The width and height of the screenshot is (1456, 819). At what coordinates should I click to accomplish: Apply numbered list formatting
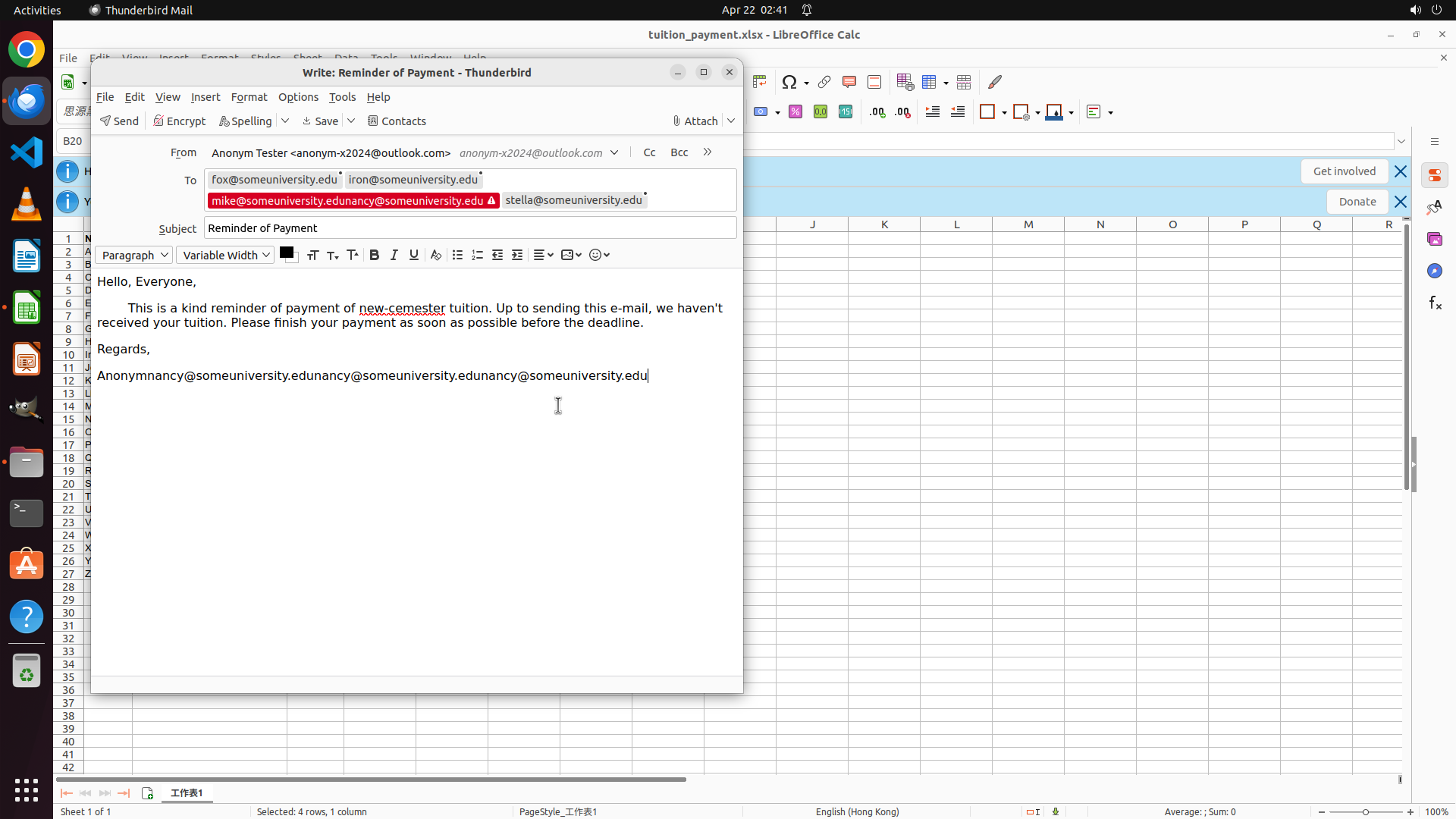(477, 255)
